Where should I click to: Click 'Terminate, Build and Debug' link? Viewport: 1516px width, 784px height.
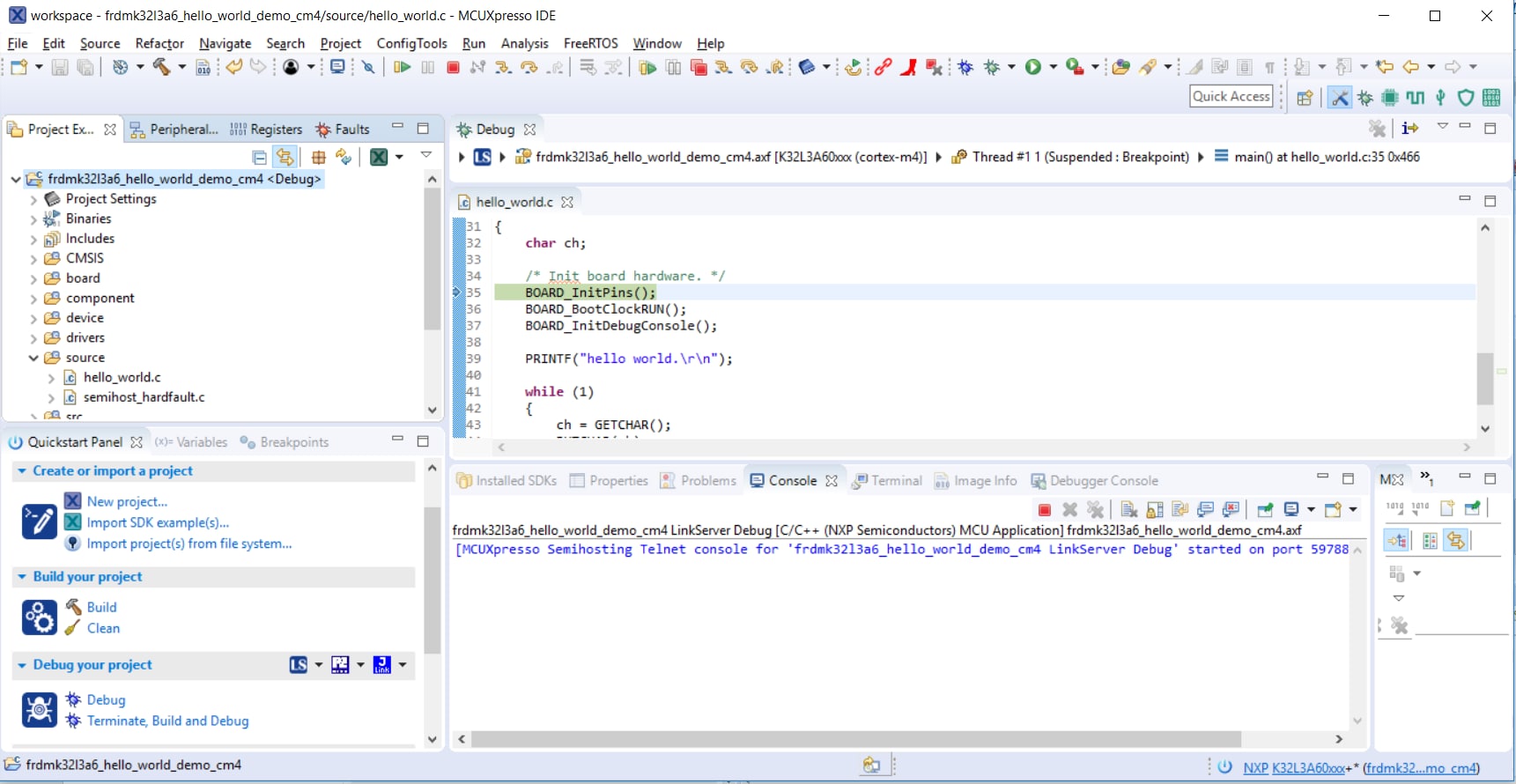[x=167, y=721]
